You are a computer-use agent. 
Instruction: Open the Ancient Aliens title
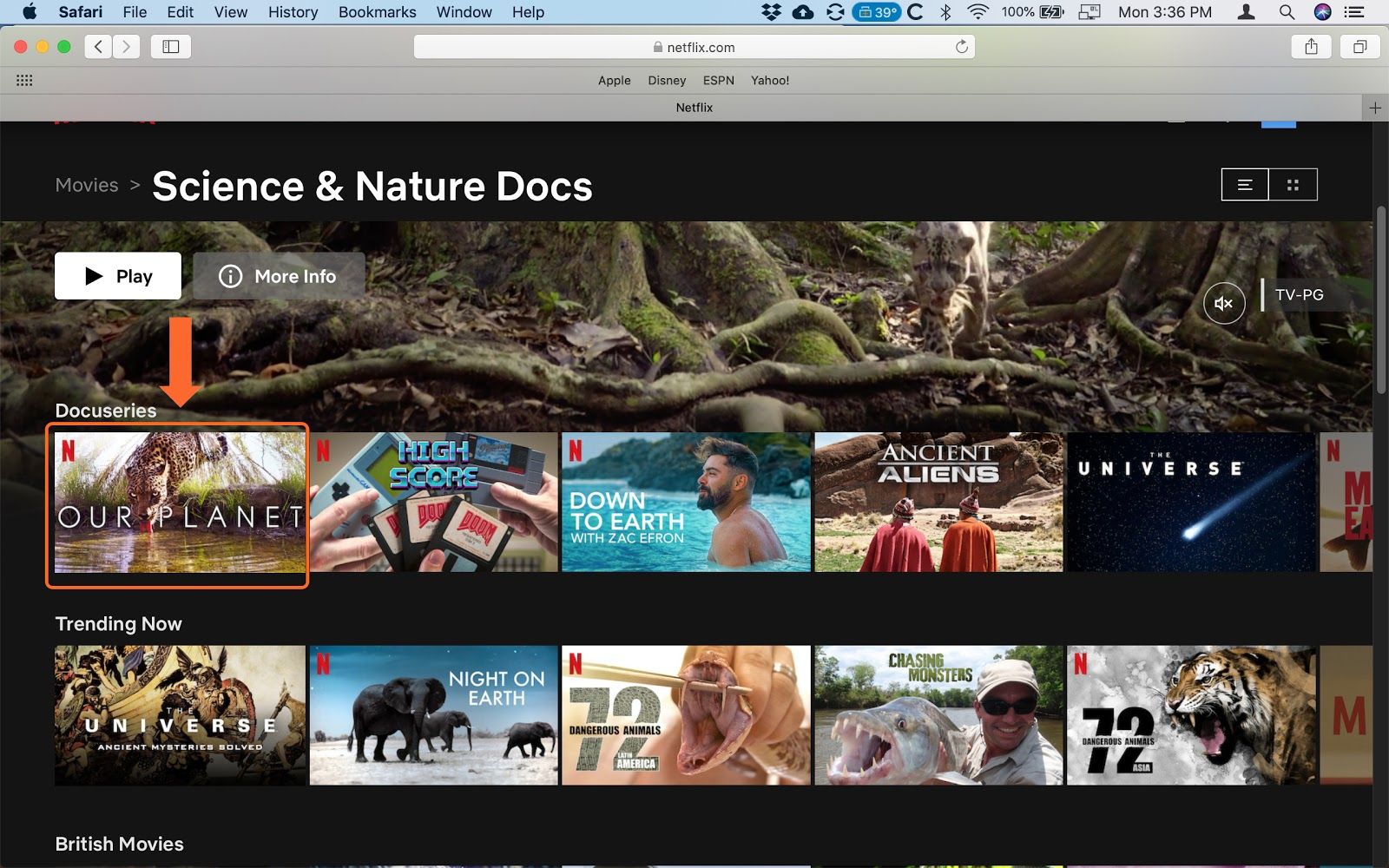pos(938,503)
